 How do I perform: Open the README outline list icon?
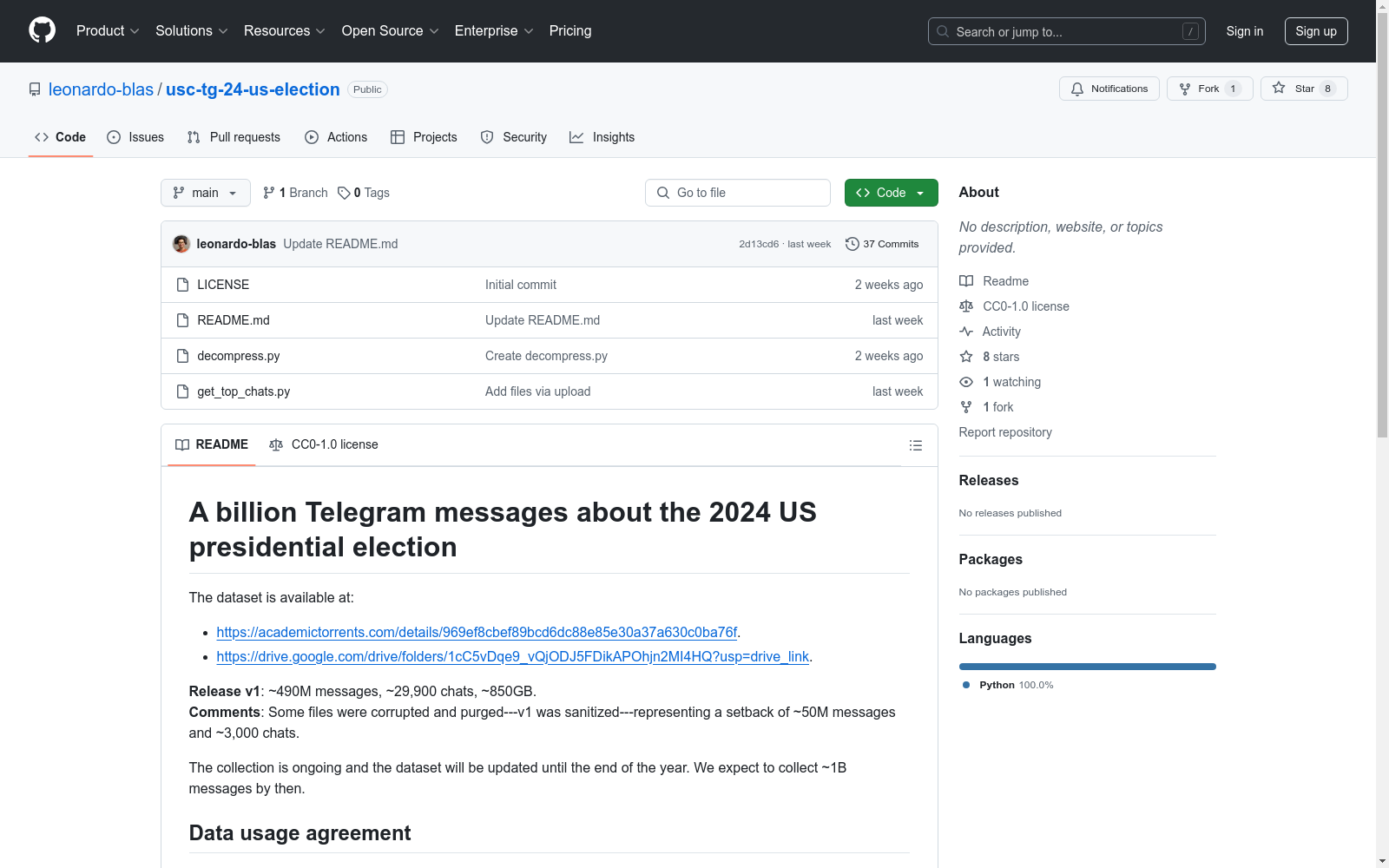coord(916,445)
